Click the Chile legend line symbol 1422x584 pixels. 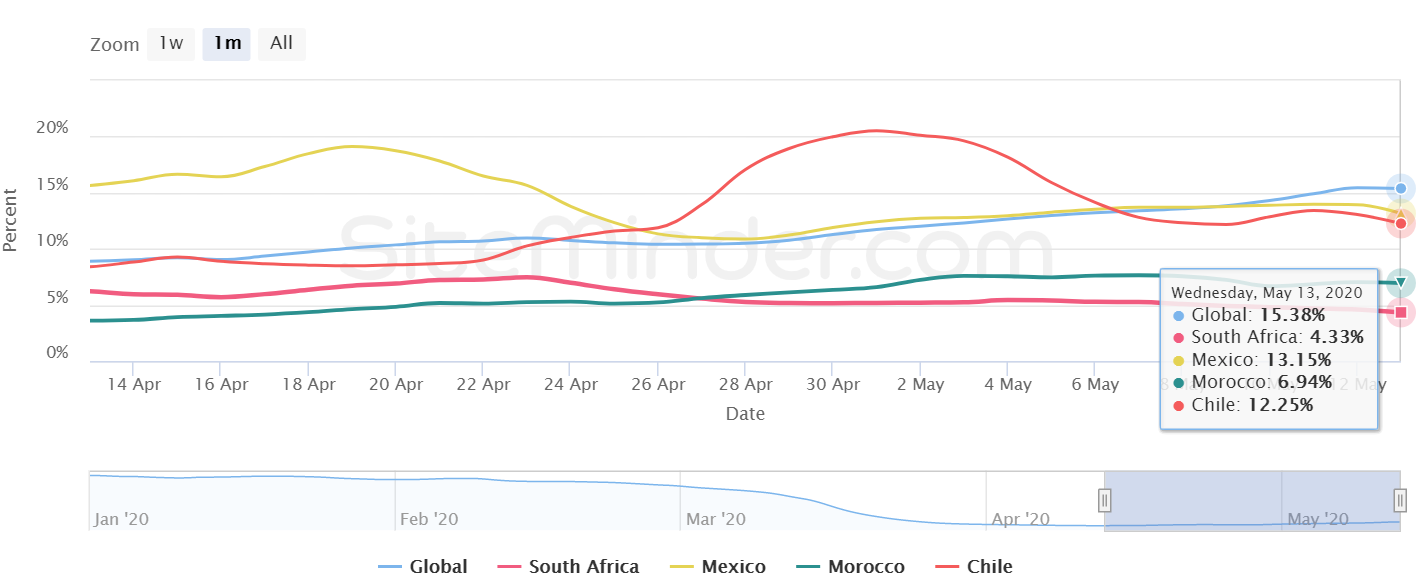click(x=946, y=567)
